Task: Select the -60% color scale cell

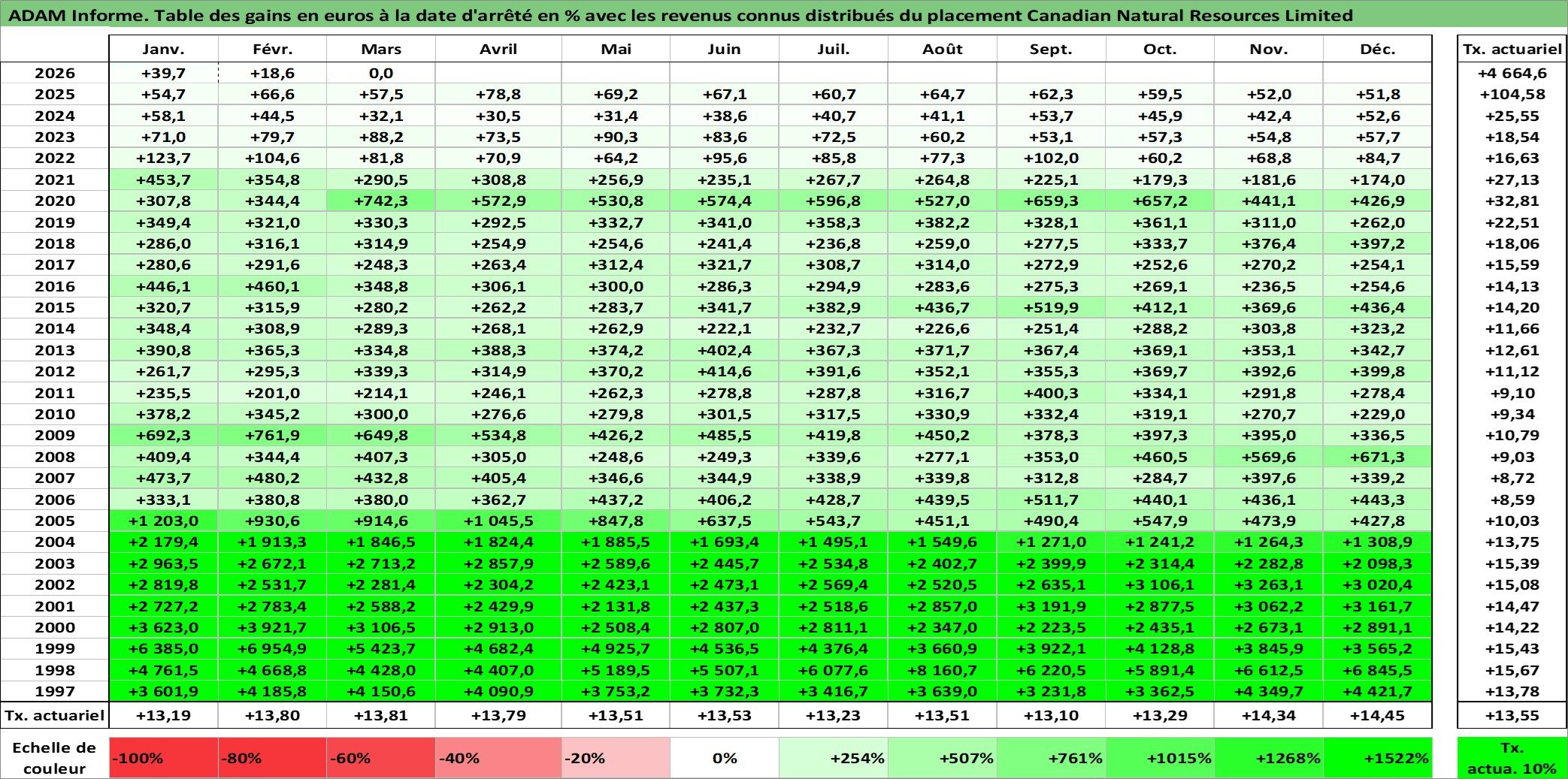Action: pos(381,758)
